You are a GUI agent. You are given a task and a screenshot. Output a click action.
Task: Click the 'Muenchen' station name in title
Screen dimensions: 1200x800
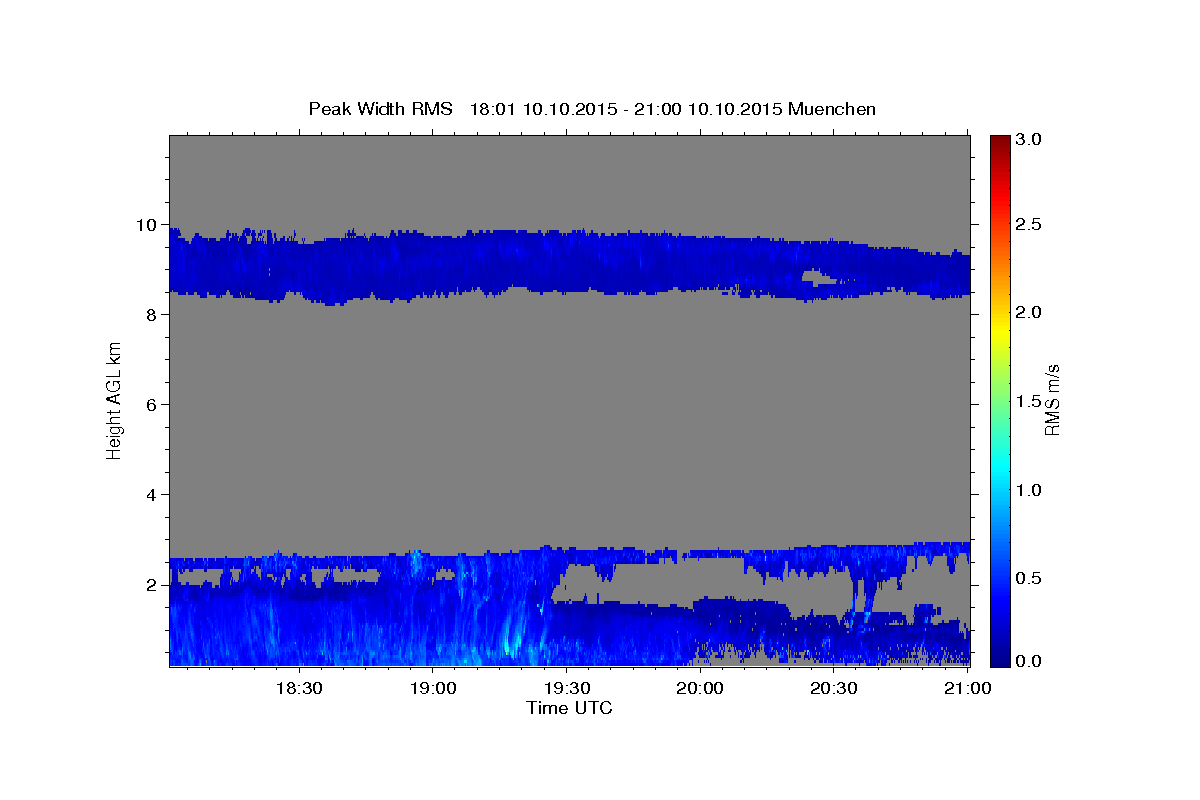[832, 109]
